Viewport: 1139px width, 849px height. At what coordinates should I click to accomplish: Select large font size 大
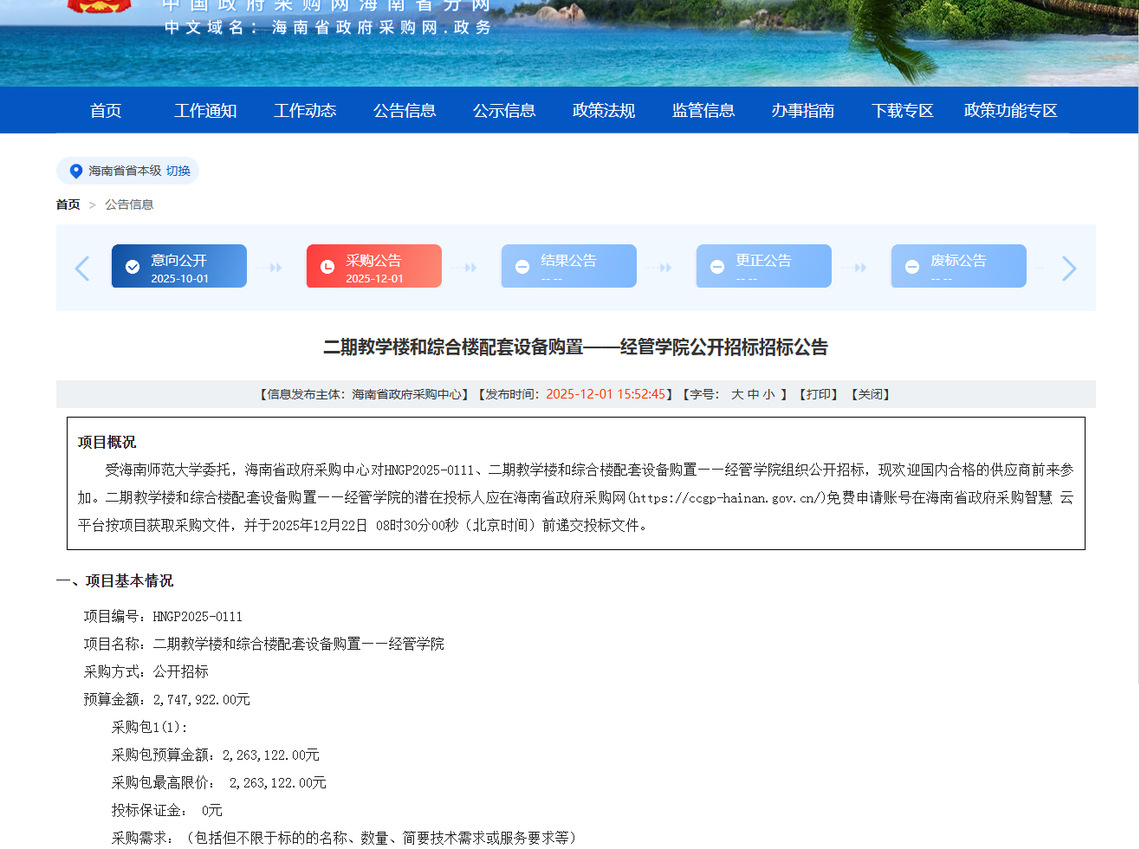737,395
